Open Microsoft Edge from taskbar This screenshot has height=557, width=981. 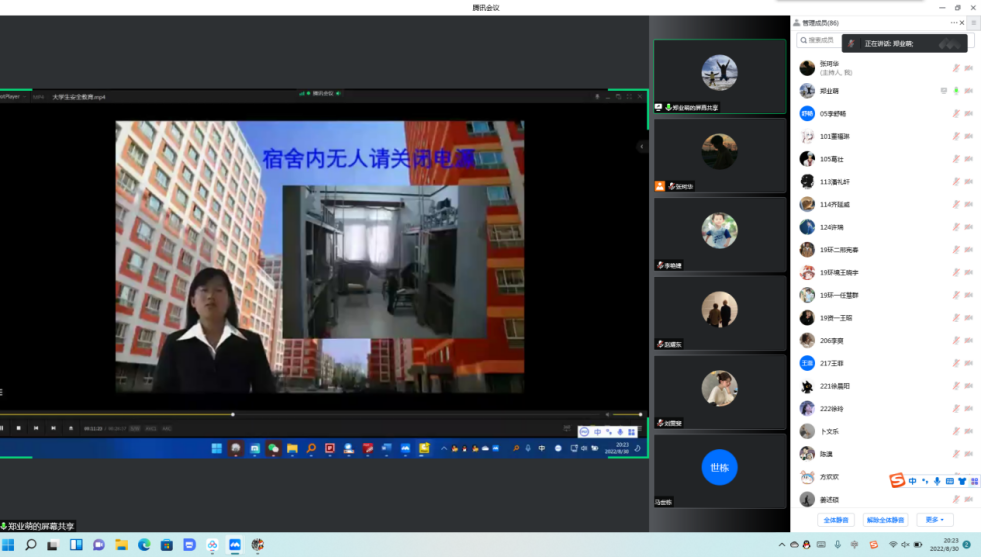[x=143, y=545]
